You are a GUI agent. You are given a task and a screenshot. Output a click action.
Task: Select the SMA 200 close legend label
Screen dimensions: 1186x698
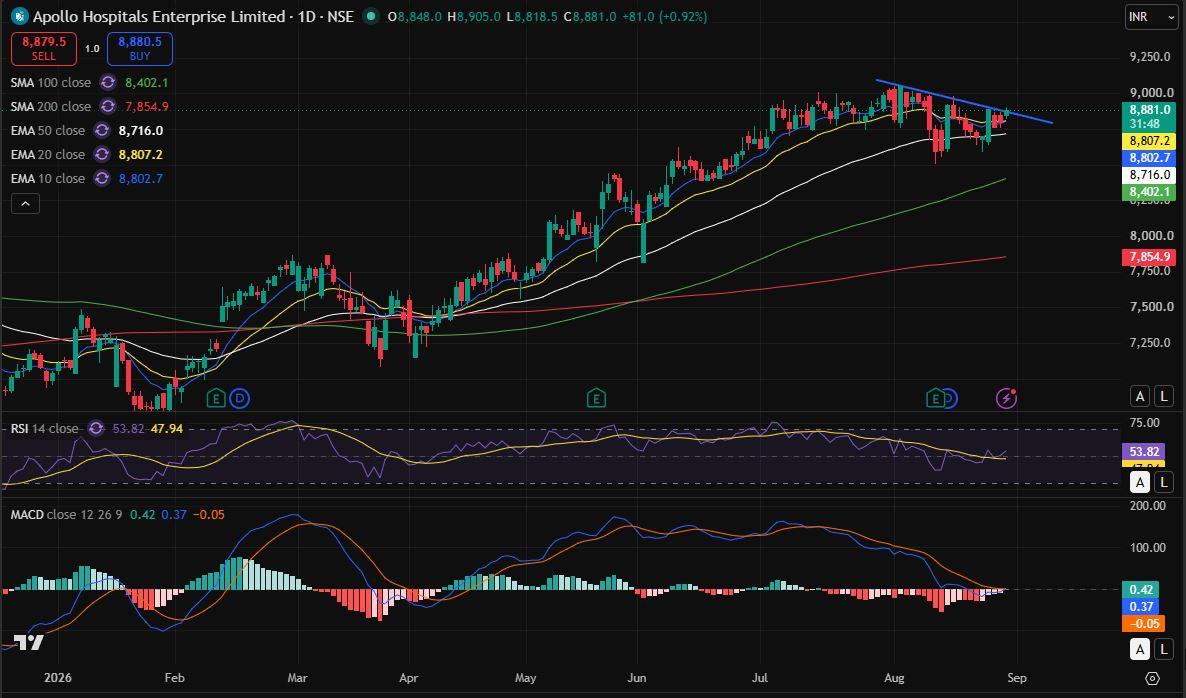click(51, 107)
